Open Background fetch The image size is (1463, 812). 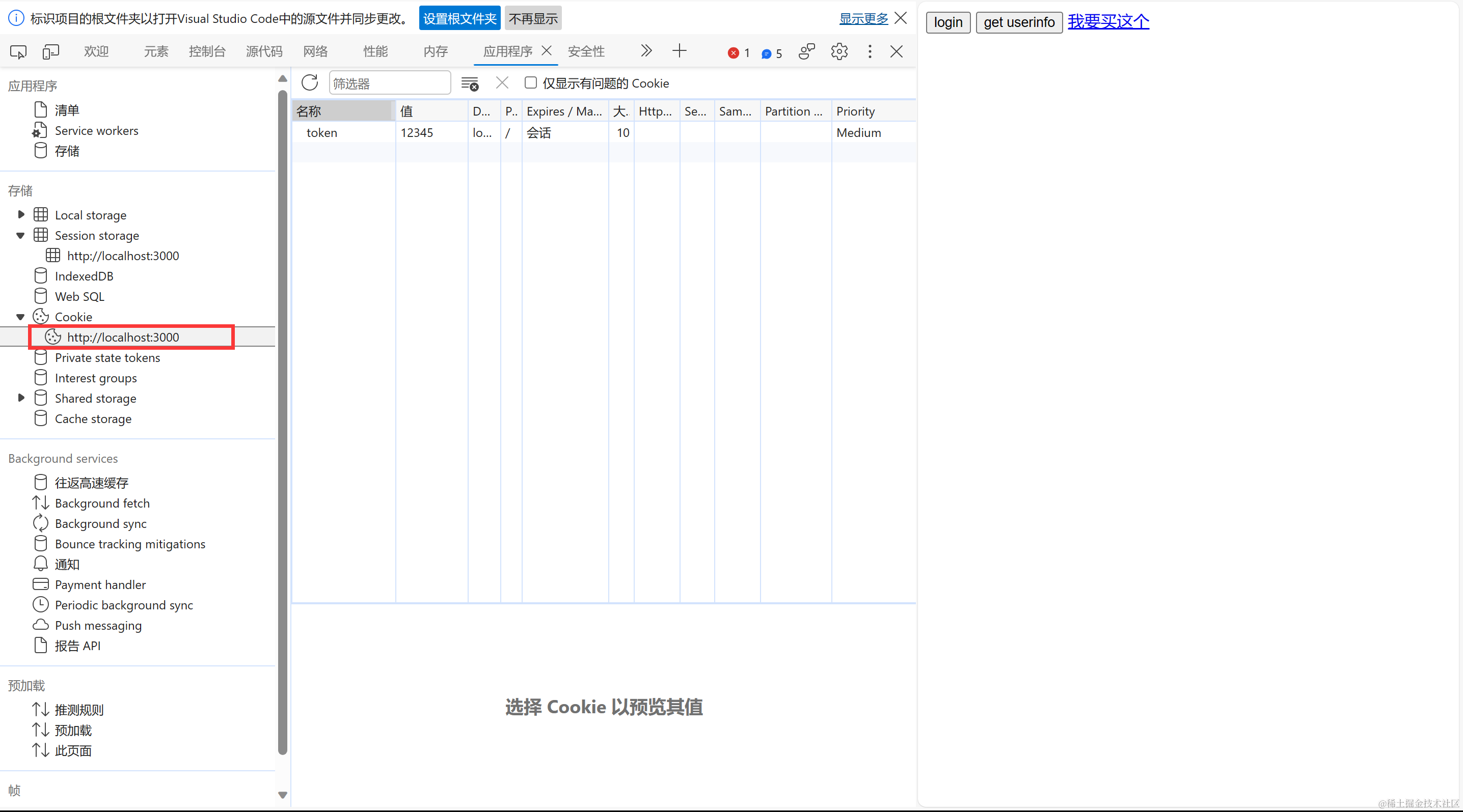[x=102, y=503]
